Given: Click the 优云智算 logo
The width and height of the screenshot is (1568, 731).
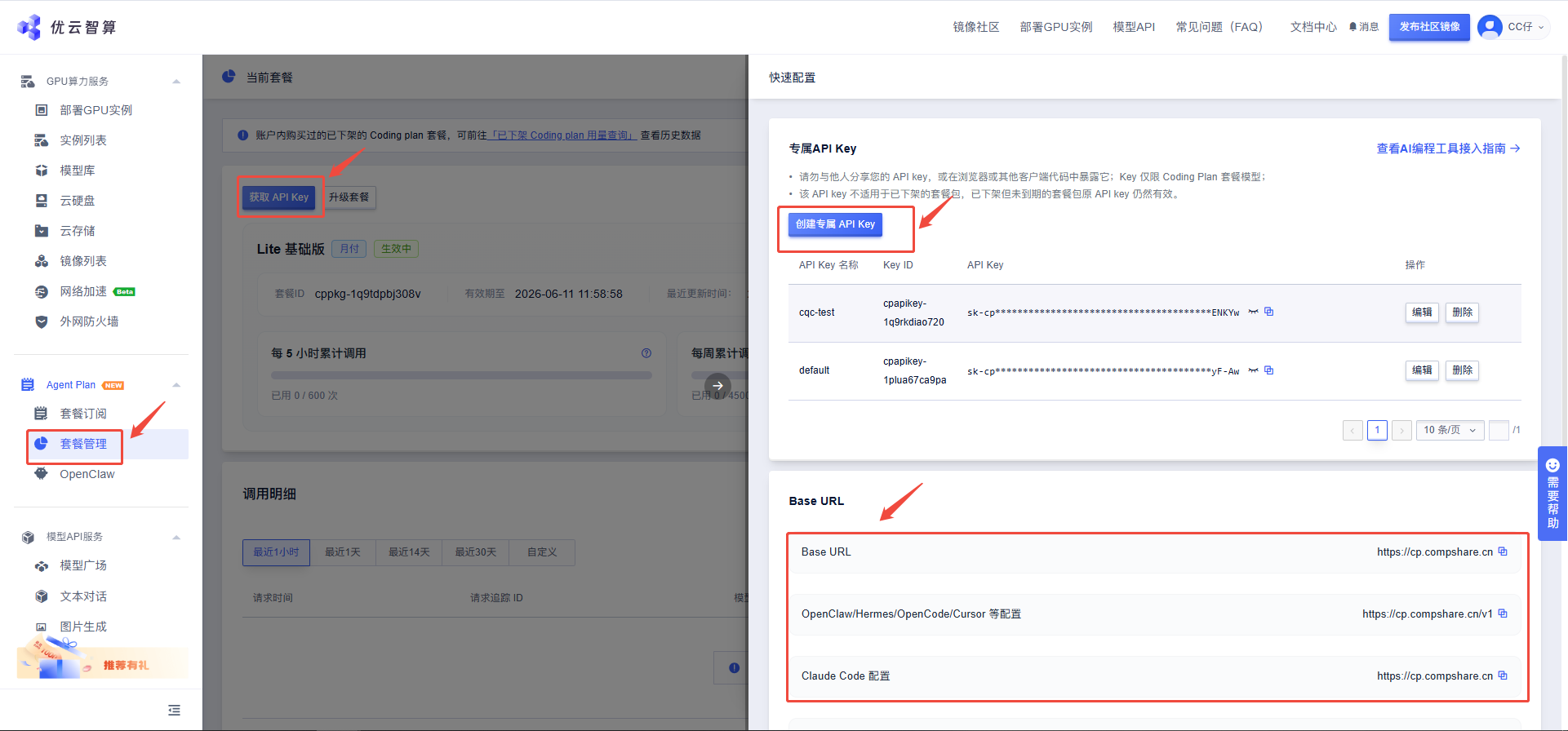Looking at the screenshot, I should point(67,27).
